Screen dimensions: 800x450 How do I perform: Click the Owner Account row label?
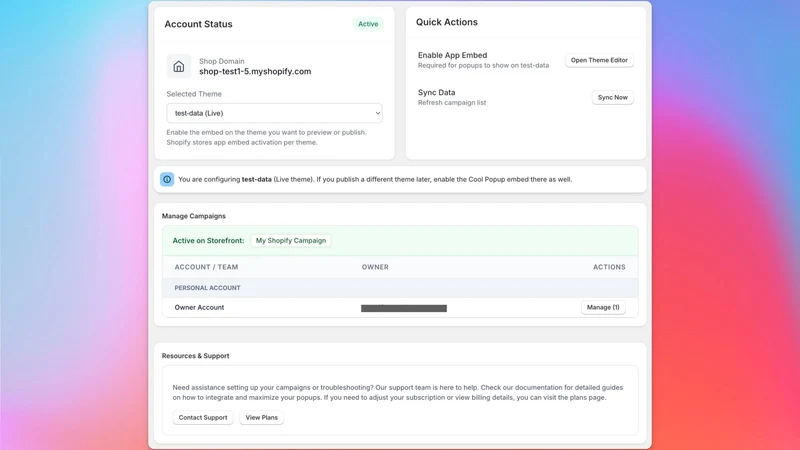click(x=199, y=307)
